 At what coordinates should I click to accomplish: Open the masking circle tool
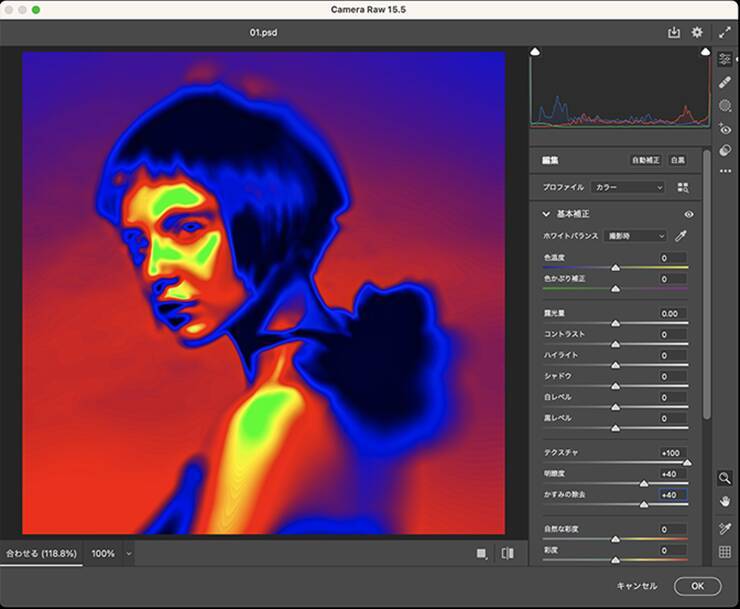[725, 105]
